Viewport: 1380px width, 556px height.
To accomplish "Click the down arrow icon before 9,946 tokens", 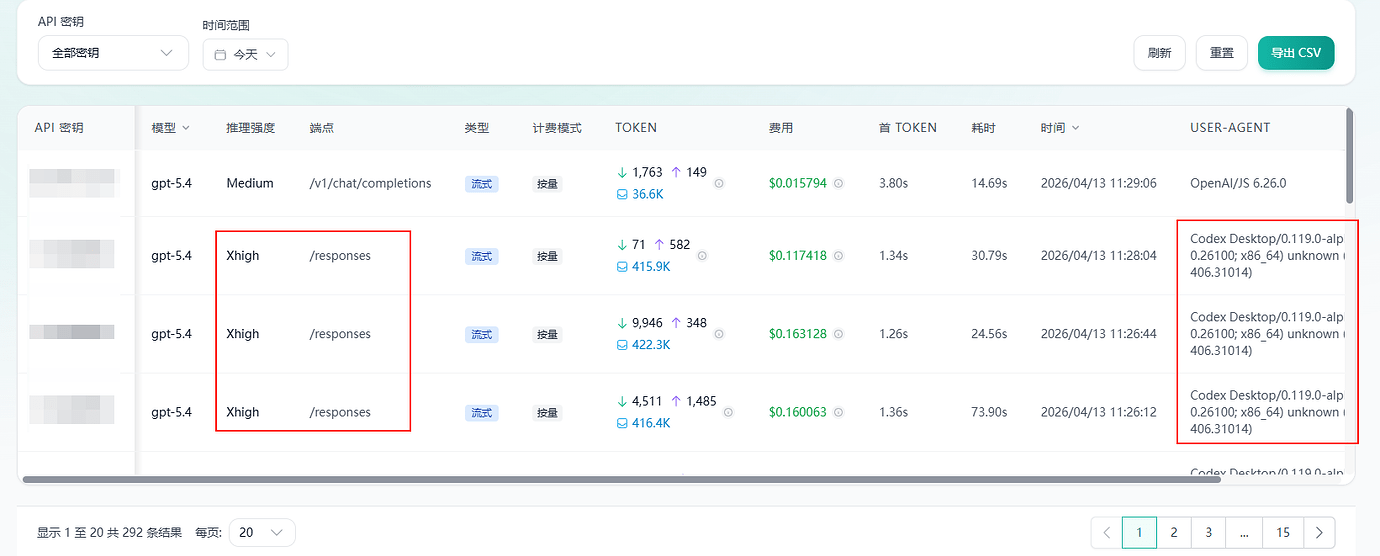I will (x=623, y=323).
